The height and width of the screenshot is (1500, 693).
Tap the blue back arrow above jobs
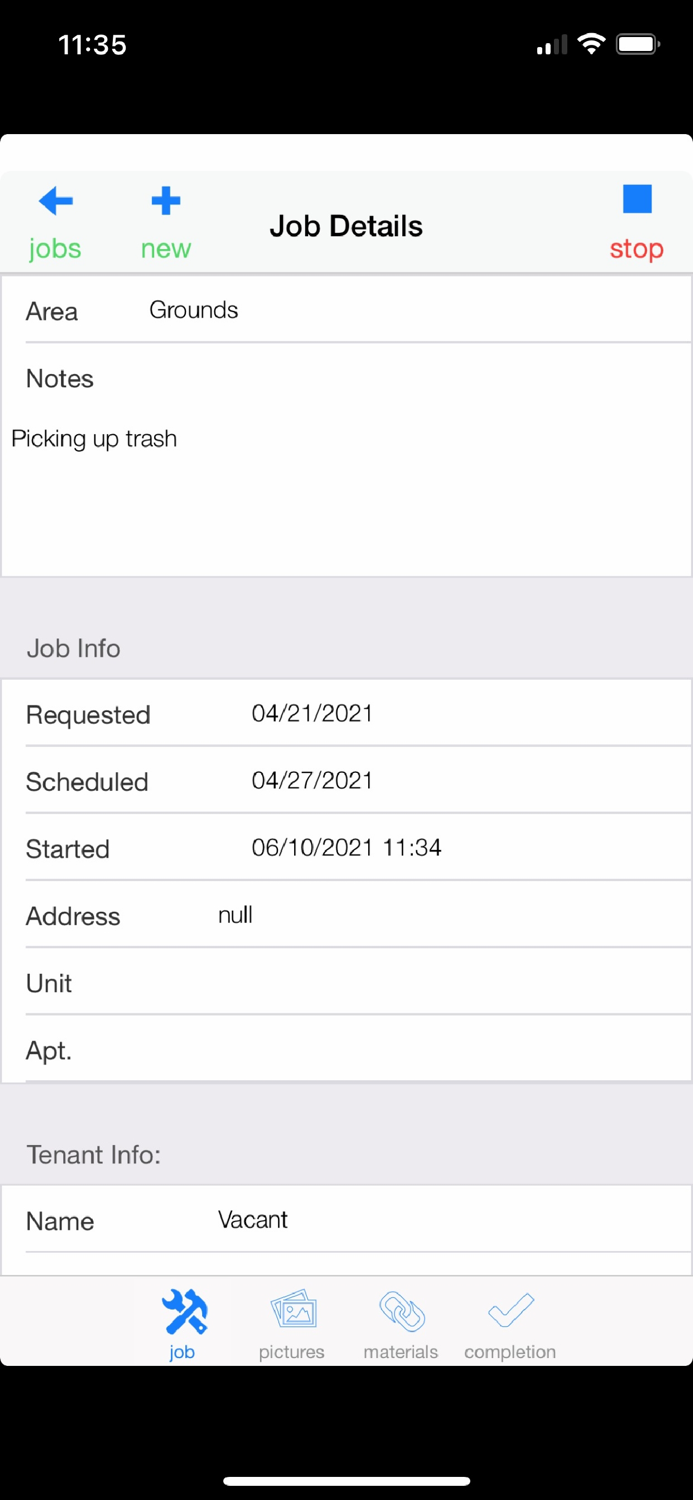click(x=55, y=200)
